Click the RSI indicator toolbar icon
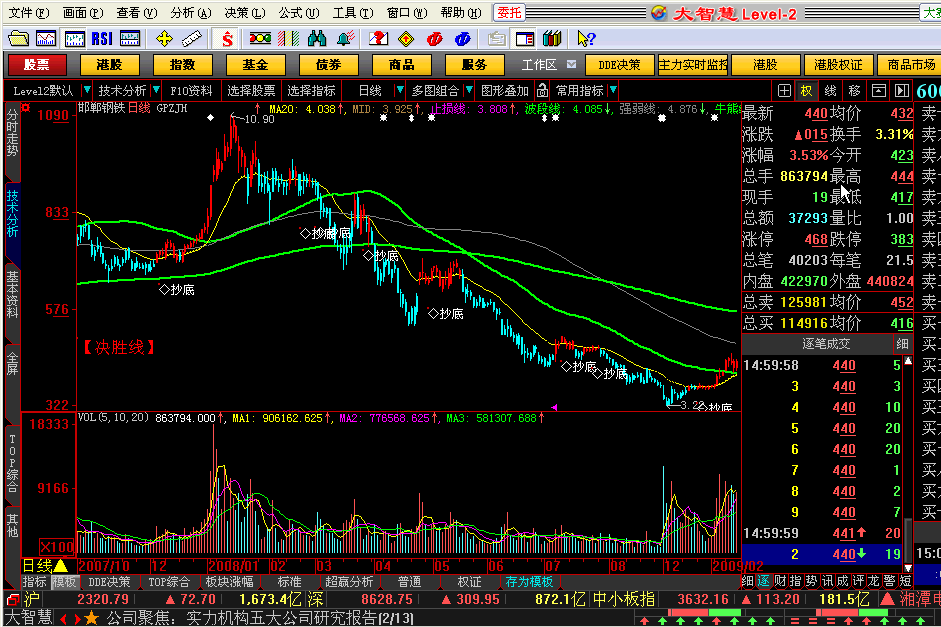The width and height of the screenshot is (941, 627). pos(102,39)
